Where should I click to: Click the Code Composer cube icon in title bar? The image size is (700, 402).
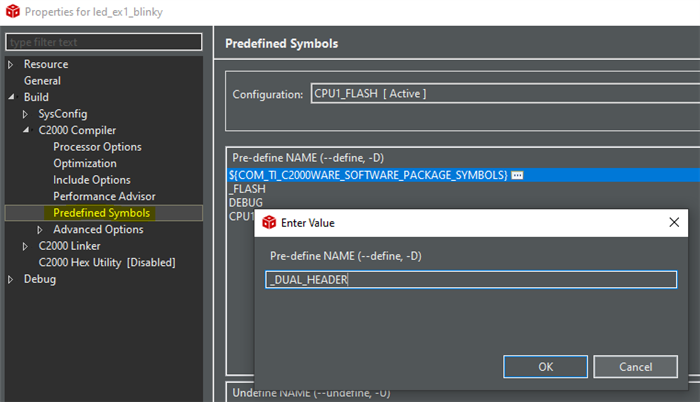(x=13, y=11)
